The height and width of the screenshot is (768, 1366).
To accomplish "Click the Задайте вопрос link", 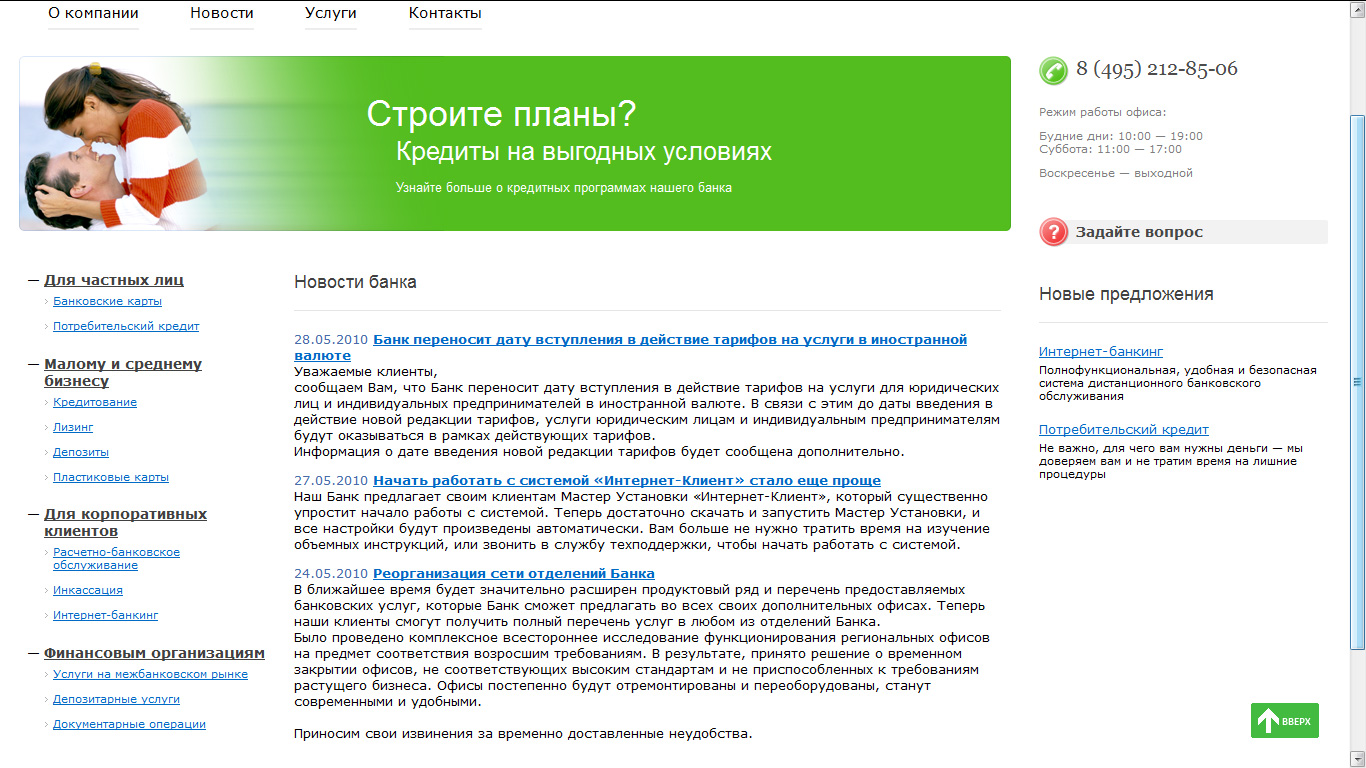I will [1139, 232].
